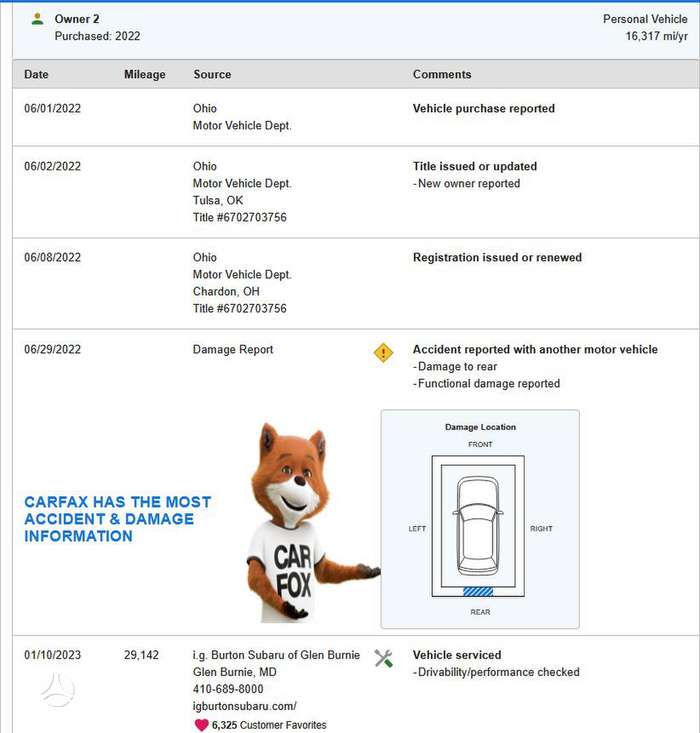The width and height of the screenshot is (700, 733).
Task: Click the faded dealer logo under 01/10/2023
Action: click(58, 690)
